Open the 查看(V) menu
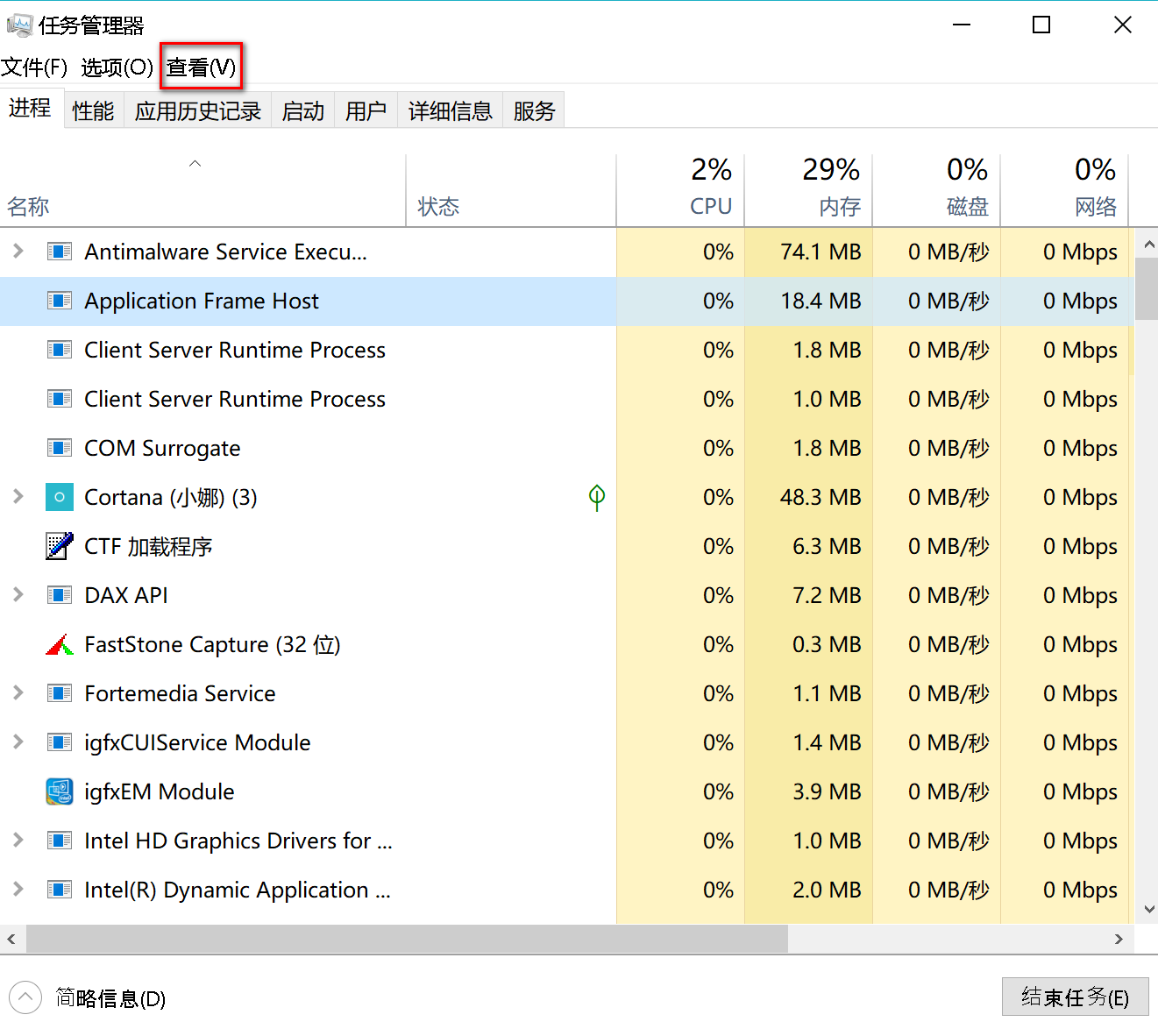Screen dimensions: 1158x1036 [201, 67]
